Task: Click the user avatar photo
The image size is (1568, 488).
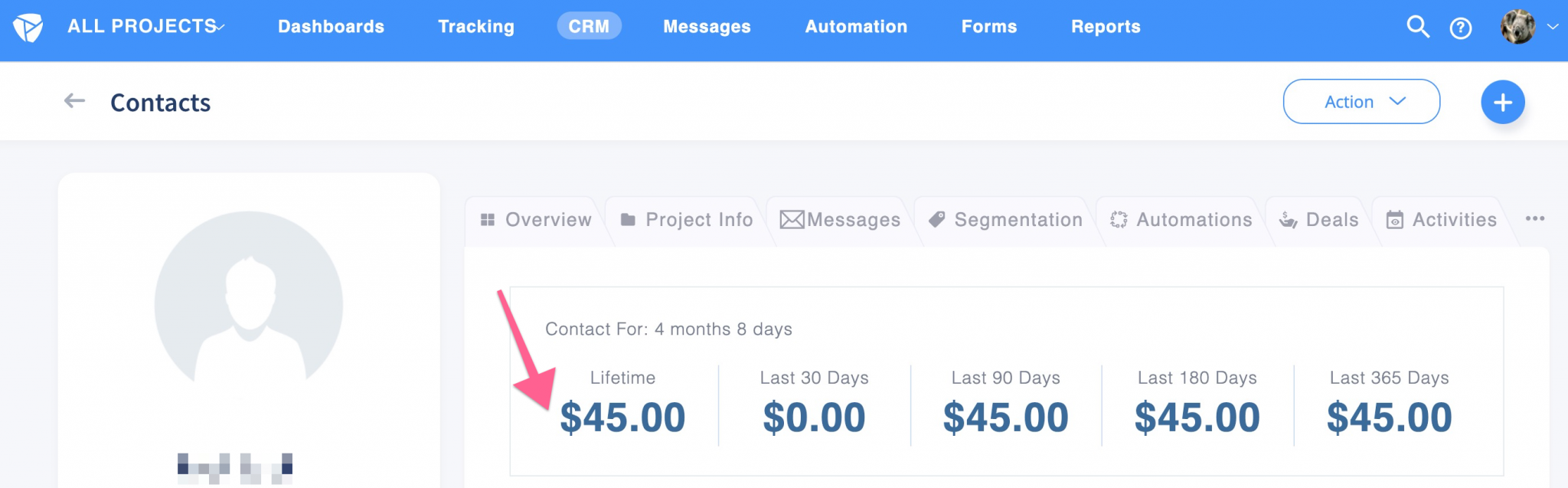Action: point(1517,27)
